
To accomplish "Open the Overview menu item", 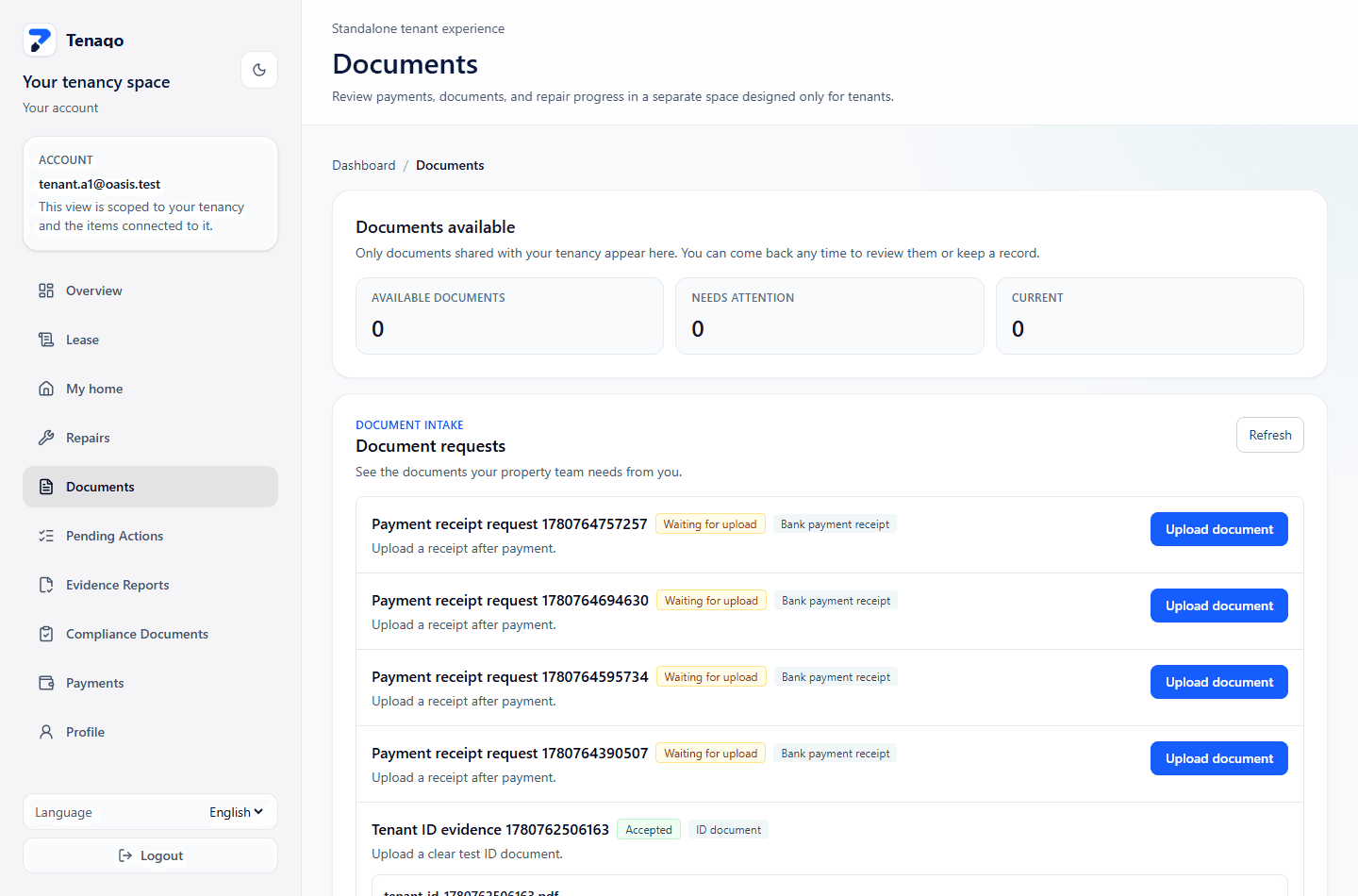I will pyautogui.click(x=150, y=290).
